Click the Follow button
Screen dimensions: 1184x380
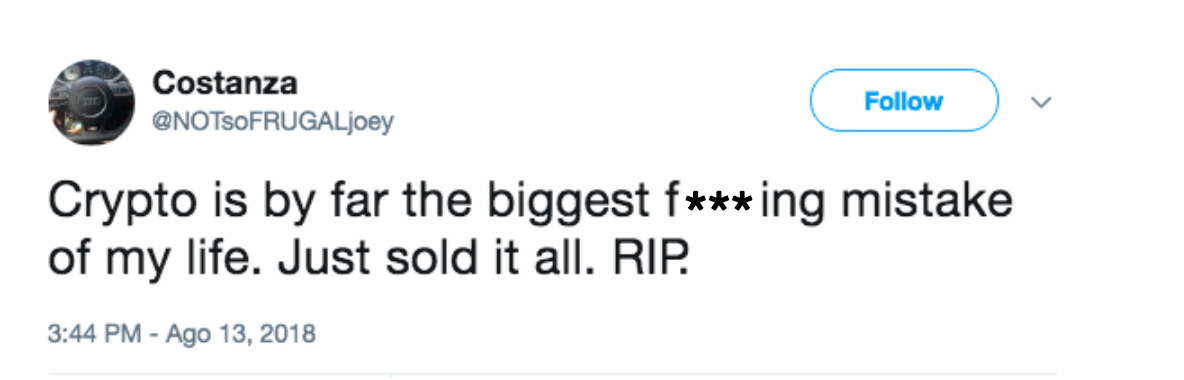[904, 100]
